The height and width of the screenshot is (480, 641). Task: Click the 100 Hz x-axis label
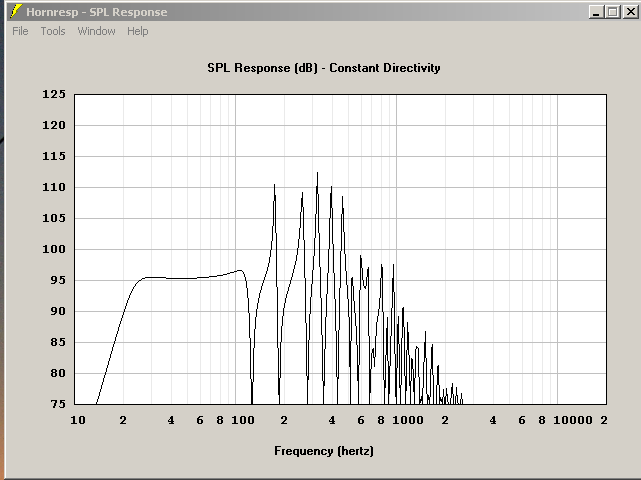point(243,420)
